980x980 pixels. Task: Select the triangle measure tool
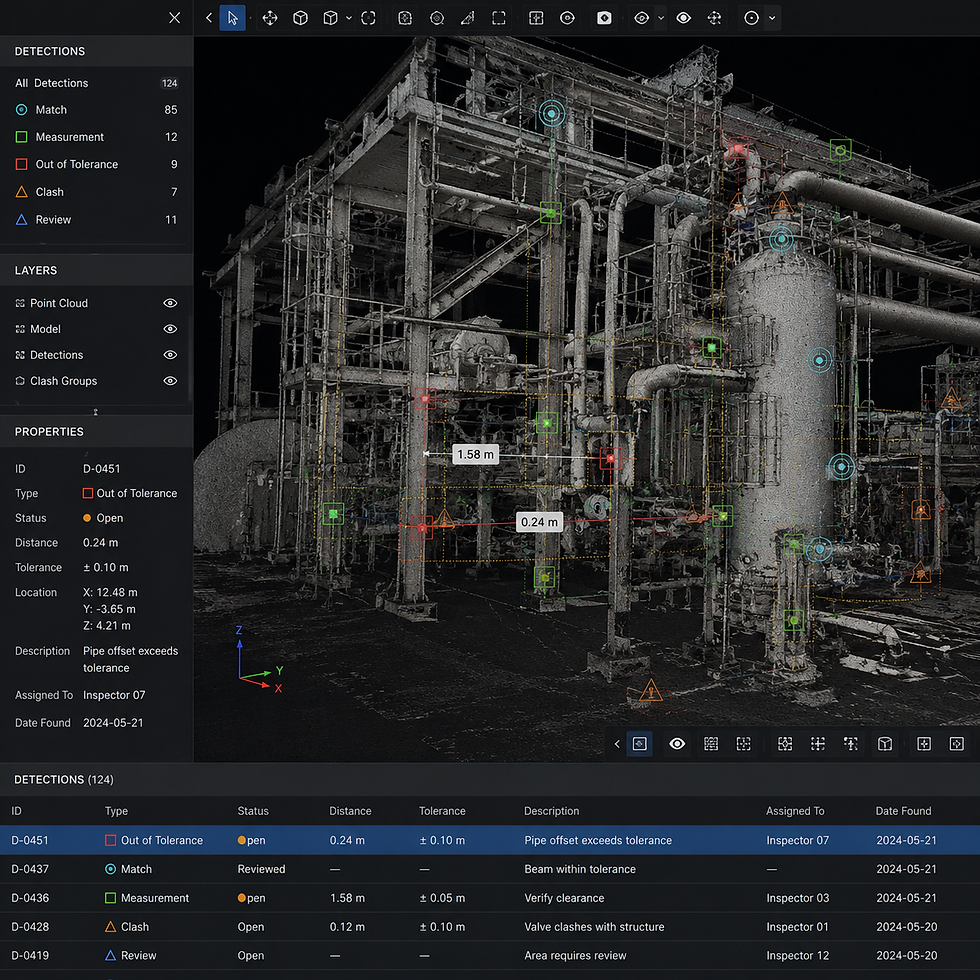pos(468,18)
